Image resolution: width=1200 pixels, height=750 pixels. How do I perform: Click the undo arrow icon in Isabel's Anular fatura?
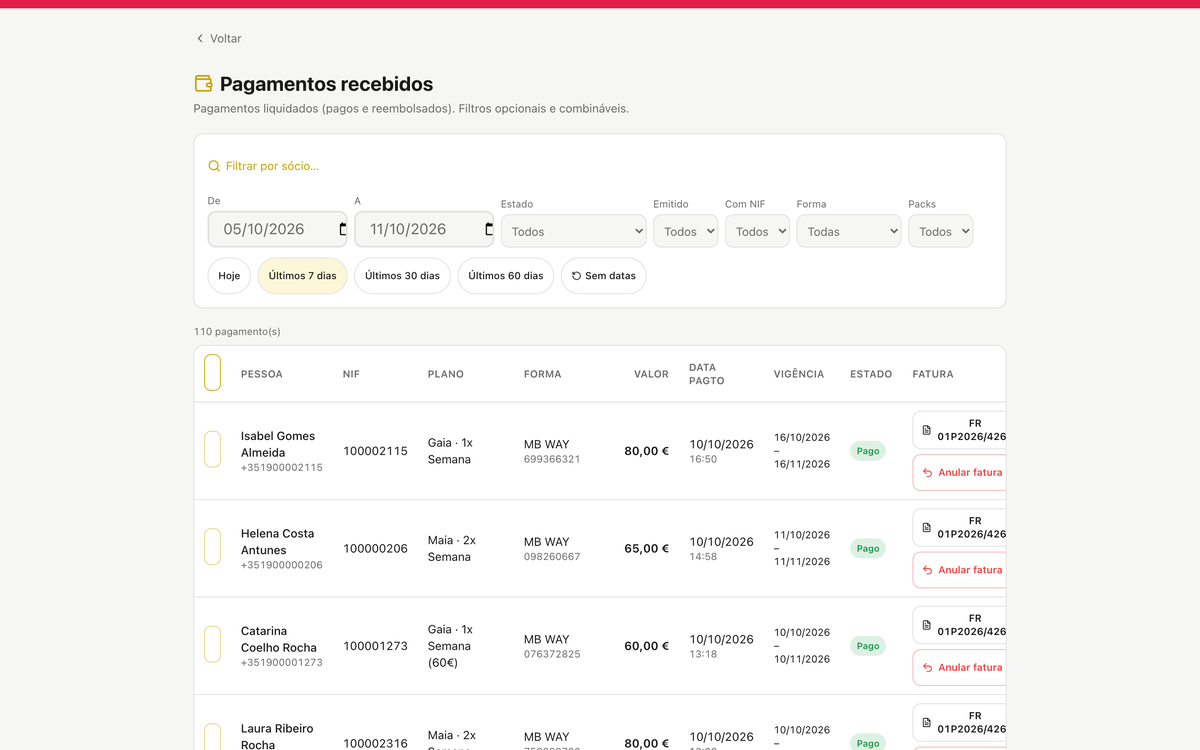point(928,473)
